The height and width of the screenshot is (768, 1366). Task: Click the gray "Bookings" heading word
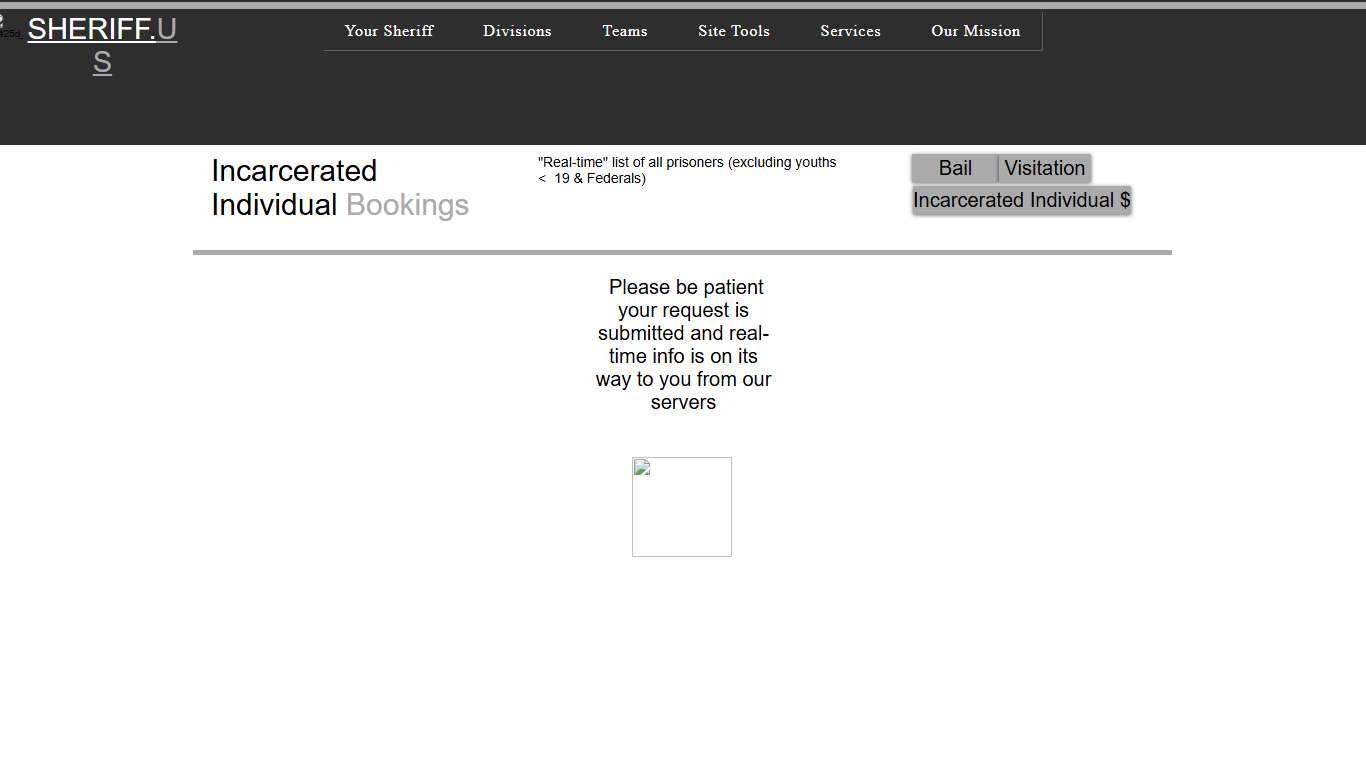[407, 205]
